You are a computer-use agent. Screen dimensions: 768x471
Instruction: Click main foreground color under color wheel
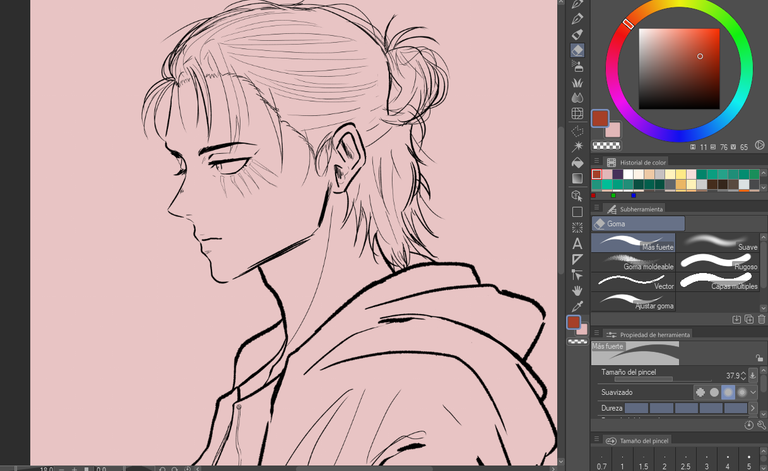pos(600,118)
